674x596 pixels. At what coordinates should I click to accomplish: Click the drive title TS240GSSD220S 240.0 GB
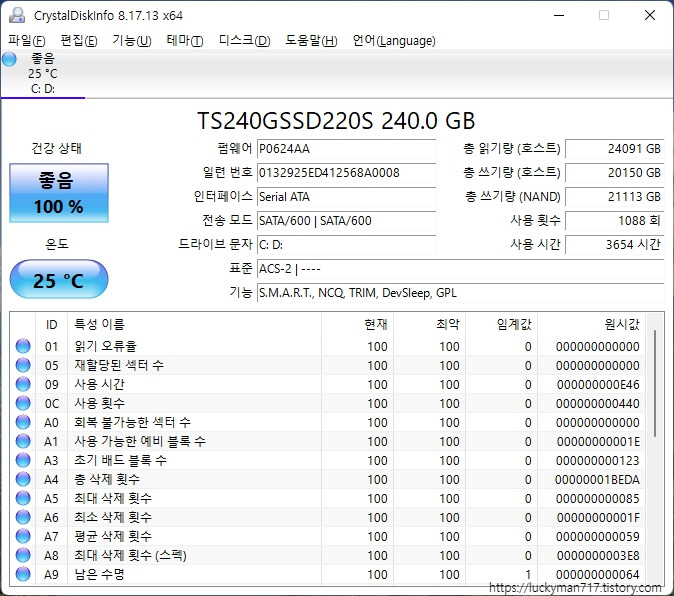[x=336, y=121]
